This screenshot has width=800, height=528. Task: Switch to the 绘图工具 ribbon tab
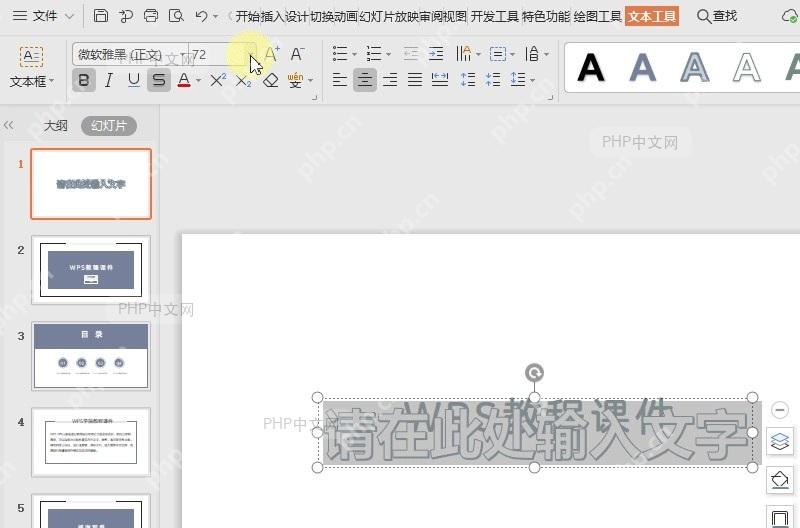coord(597,16)
